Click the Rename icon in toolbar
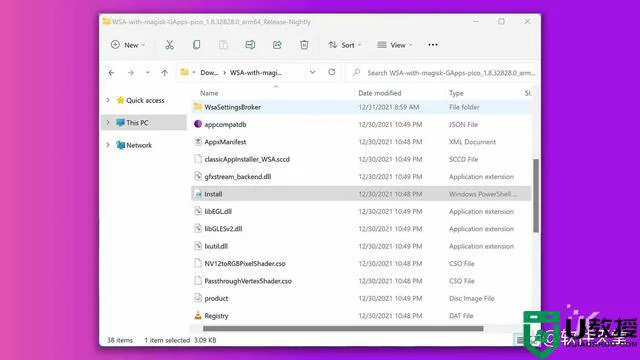Screen dimensions: 640x360 coord(250,45)
